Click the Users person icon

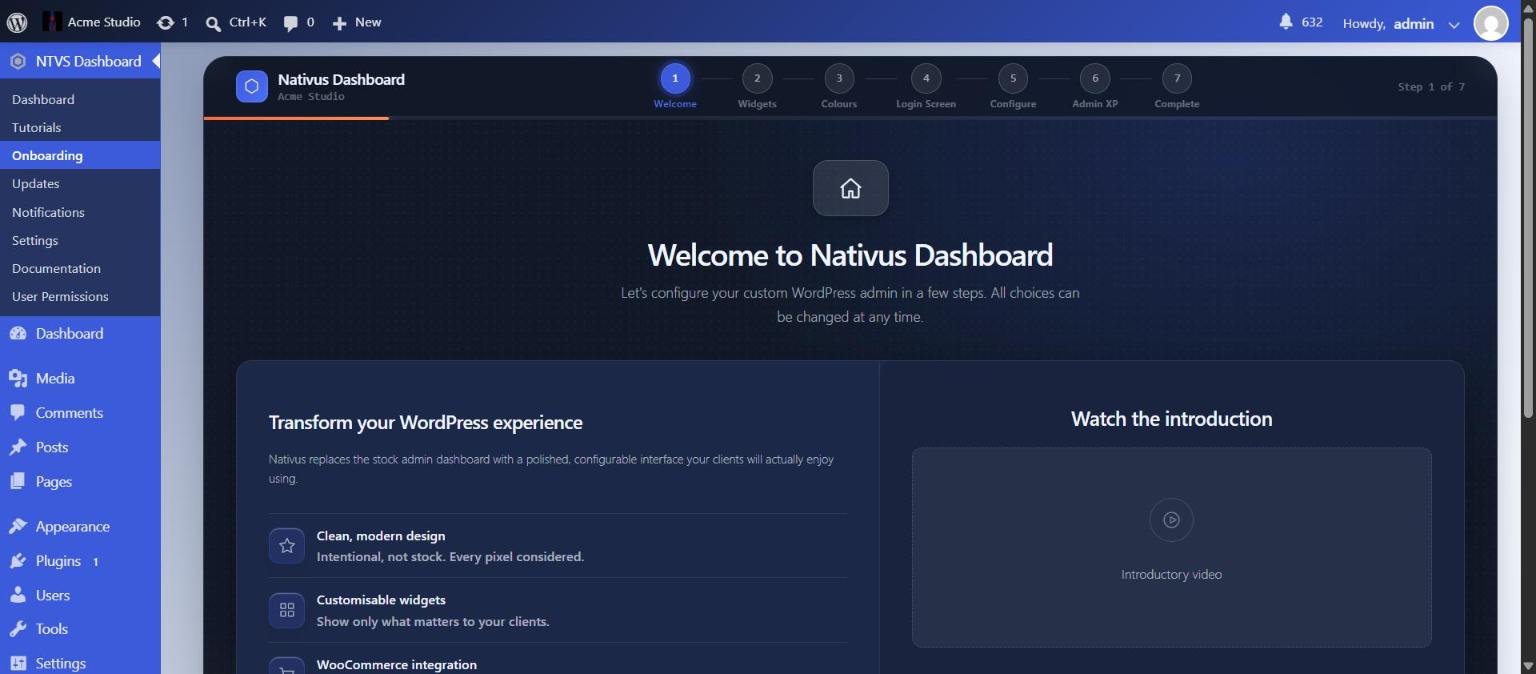pos(18,595)
